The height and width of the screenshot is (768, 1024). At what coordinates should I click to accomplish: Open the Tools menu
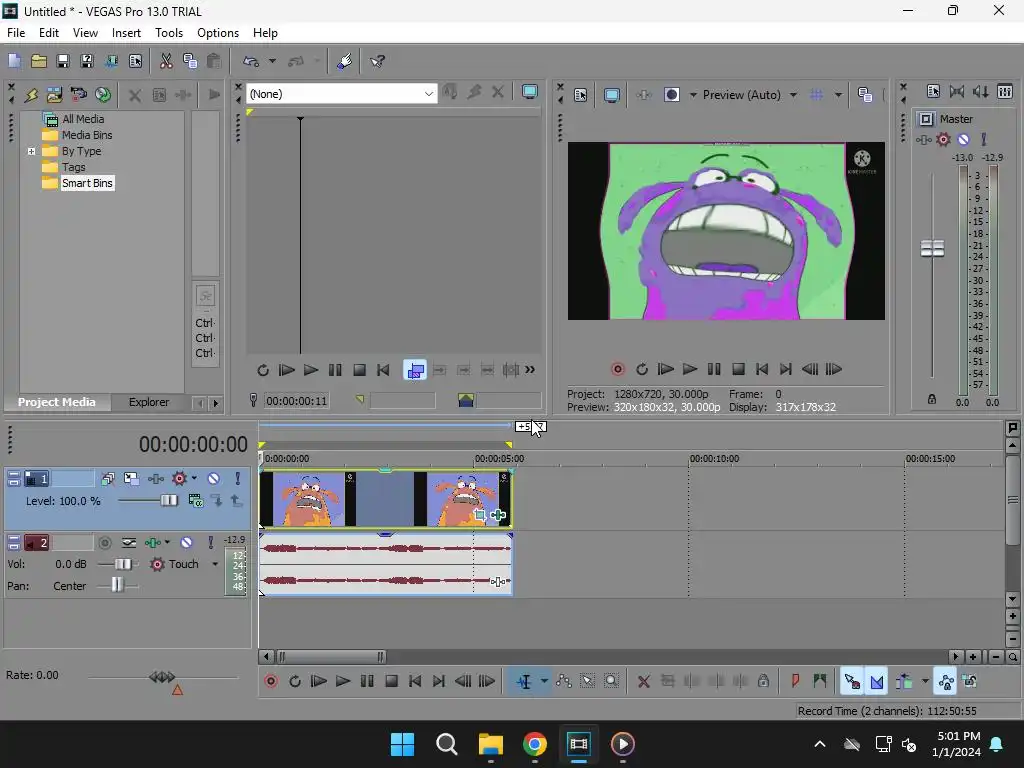point(168,33)
